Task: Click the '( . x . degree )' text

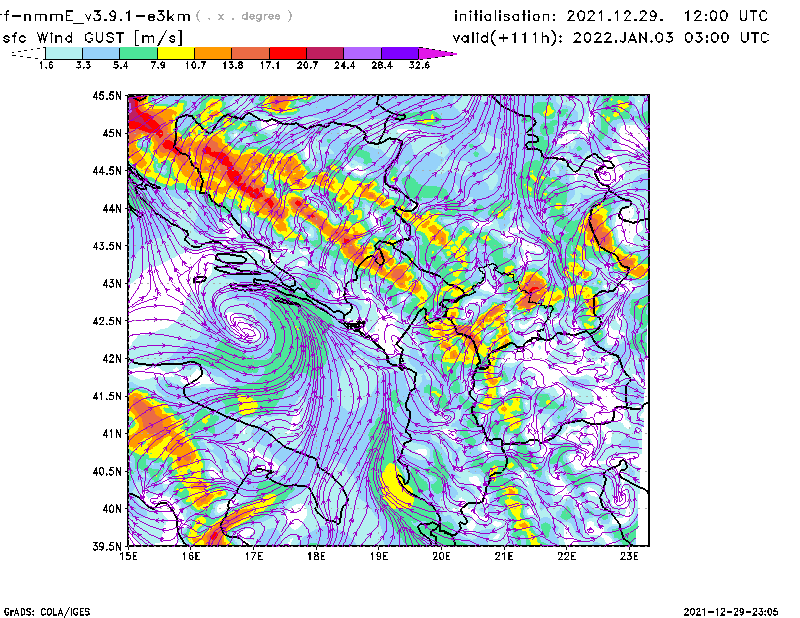Action: click(x=244, y=16)
